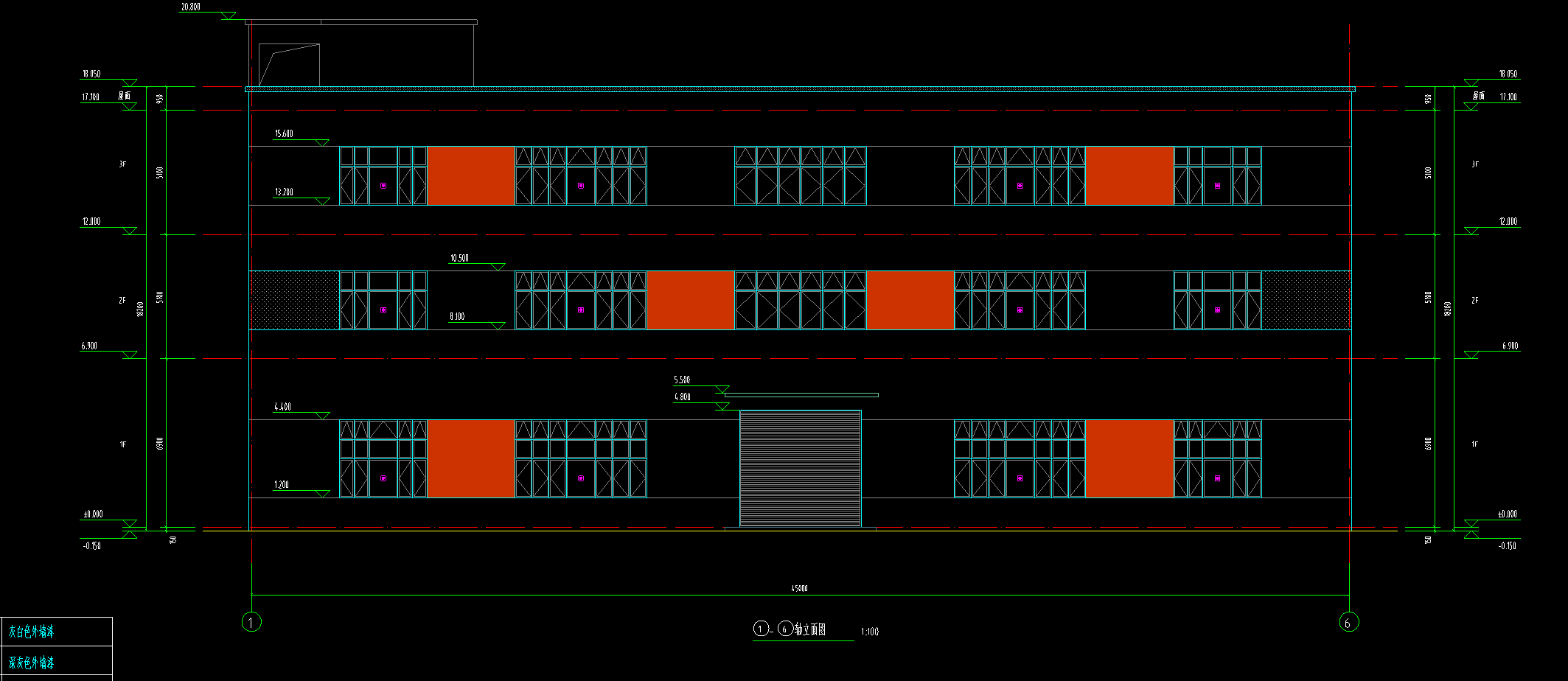This screenshot has height=681, width=1568.
Task: Click the 1:100 scale text
Action: (x=870, y=632)
